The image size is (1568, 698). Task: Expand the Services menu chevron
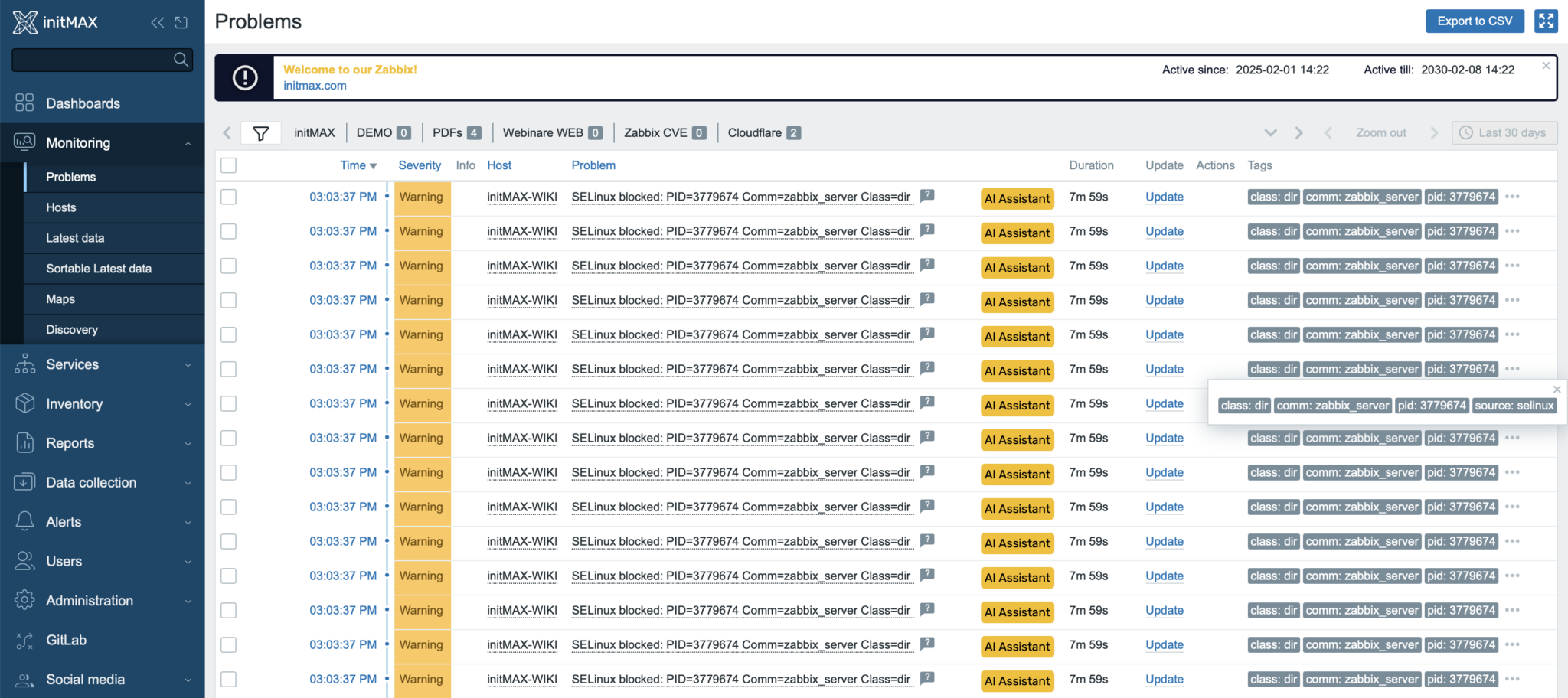(188, 364)
